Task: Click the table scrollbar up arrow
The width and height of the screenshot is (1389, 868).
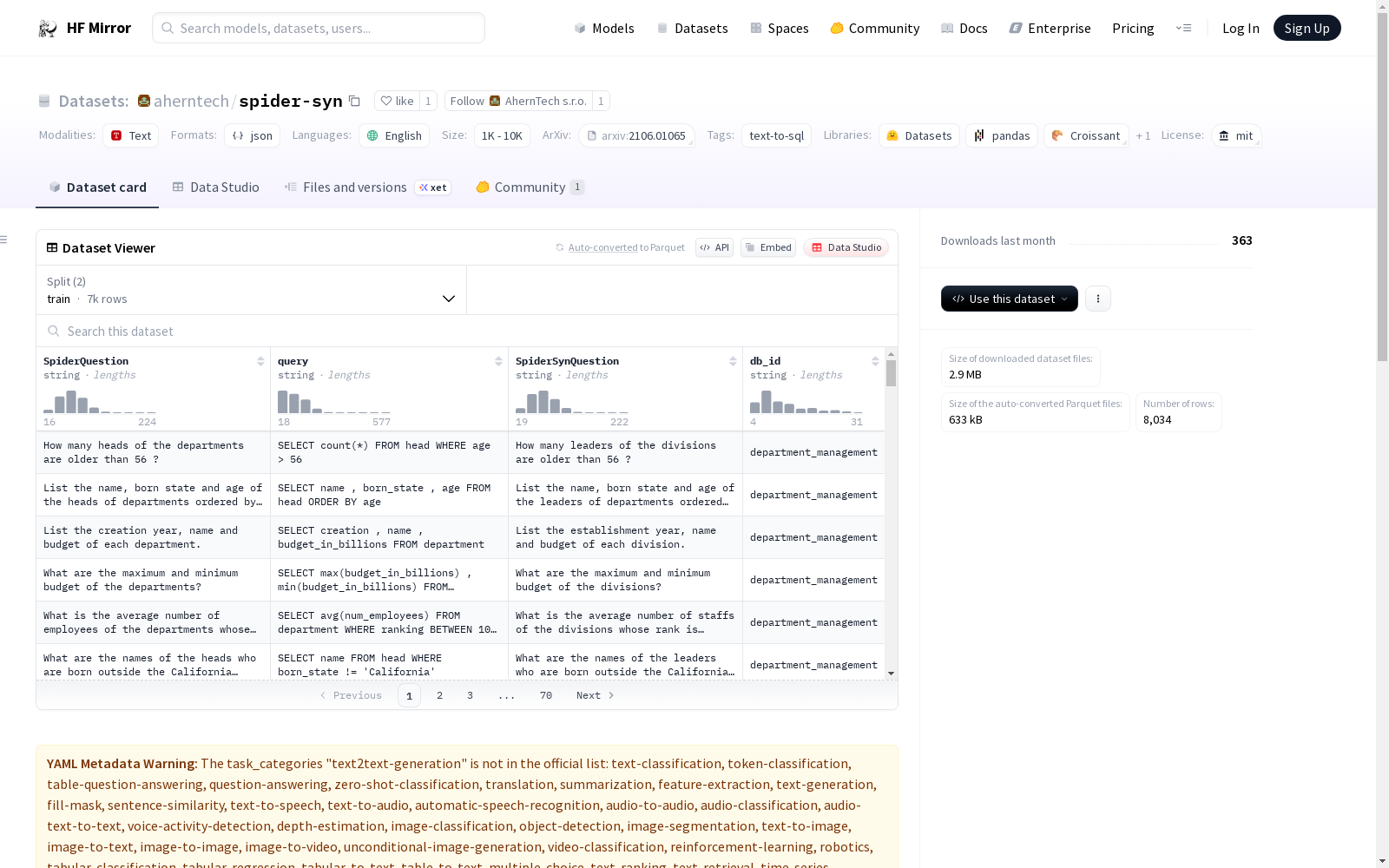Action: tap(891, 354)
